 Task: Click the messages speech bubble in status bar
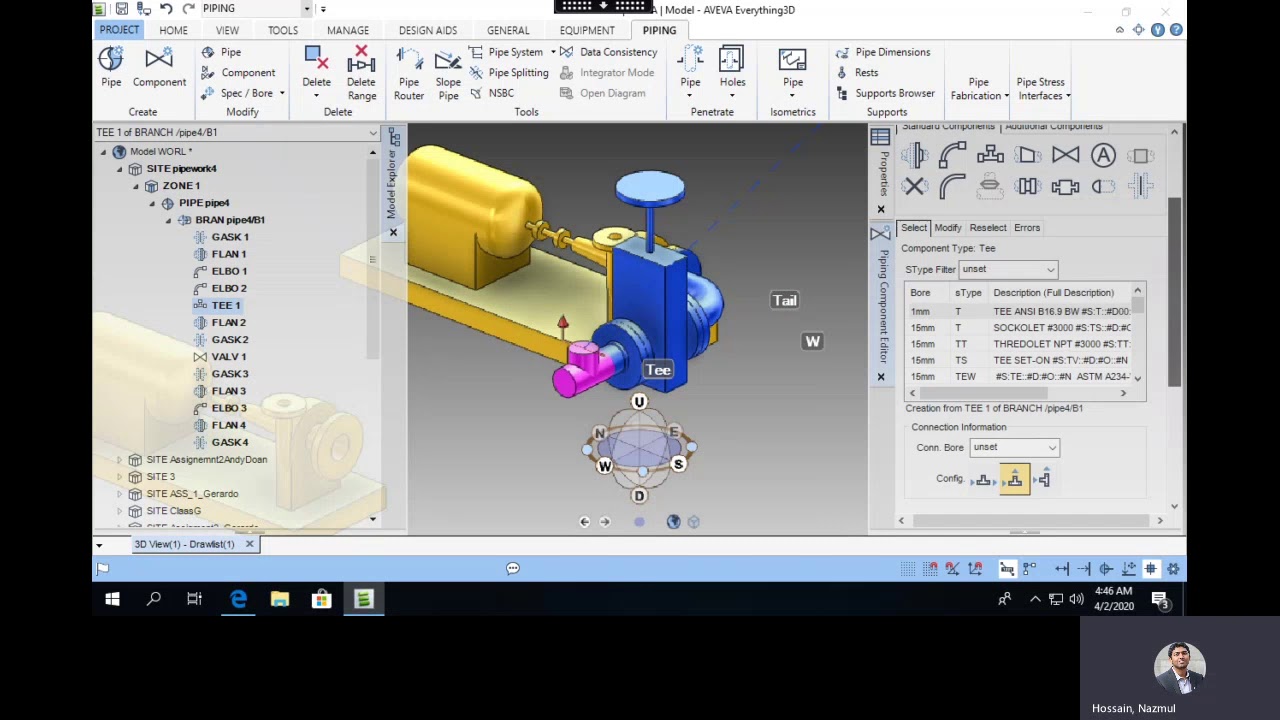pos(513,568)
